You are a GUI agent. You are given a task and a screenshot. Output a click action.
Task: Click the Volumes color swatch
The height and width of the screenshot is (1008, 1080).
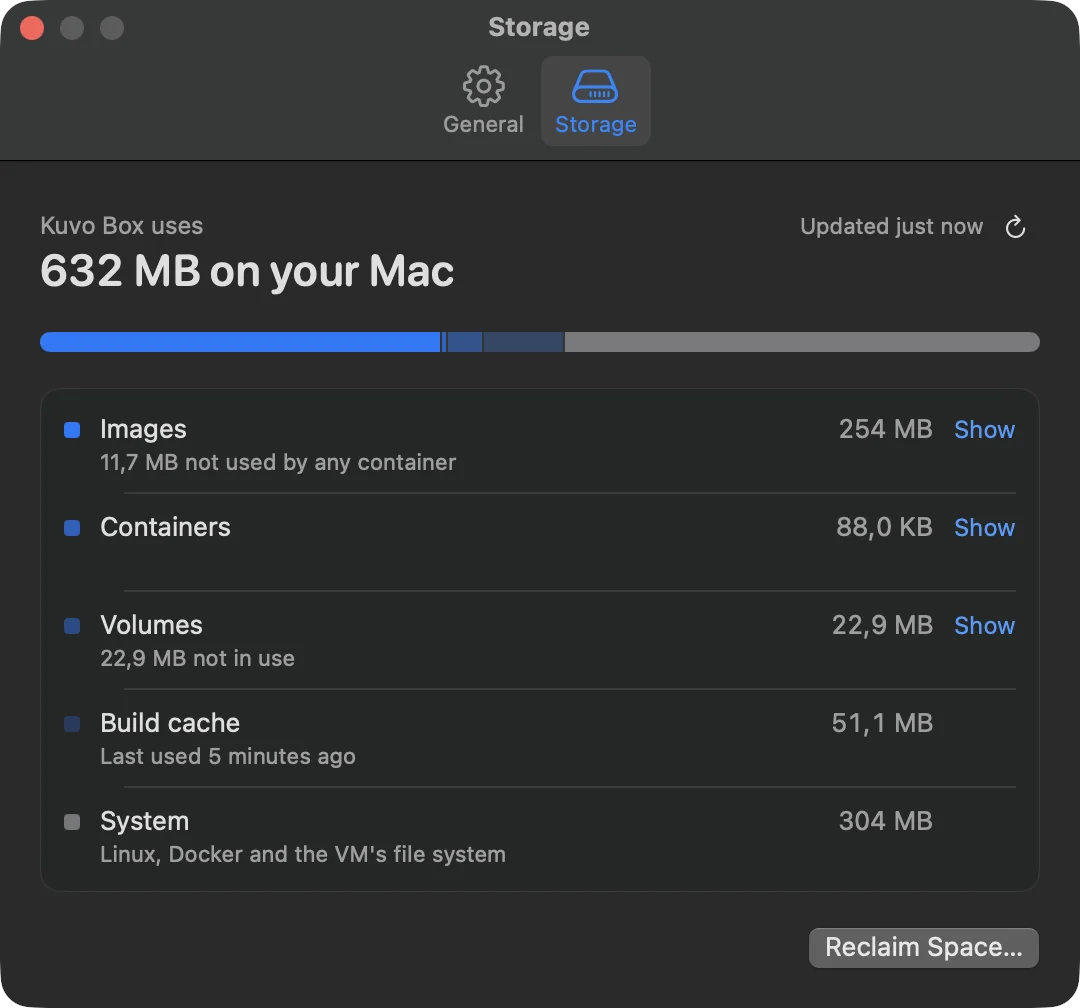[x=72, y=626]
